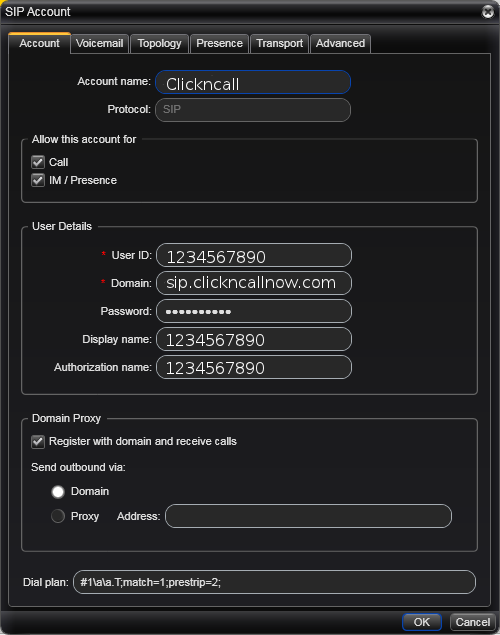500x635 pixels.
Task: Select the Proxy outbound radio button
Action: coord(58,516)
